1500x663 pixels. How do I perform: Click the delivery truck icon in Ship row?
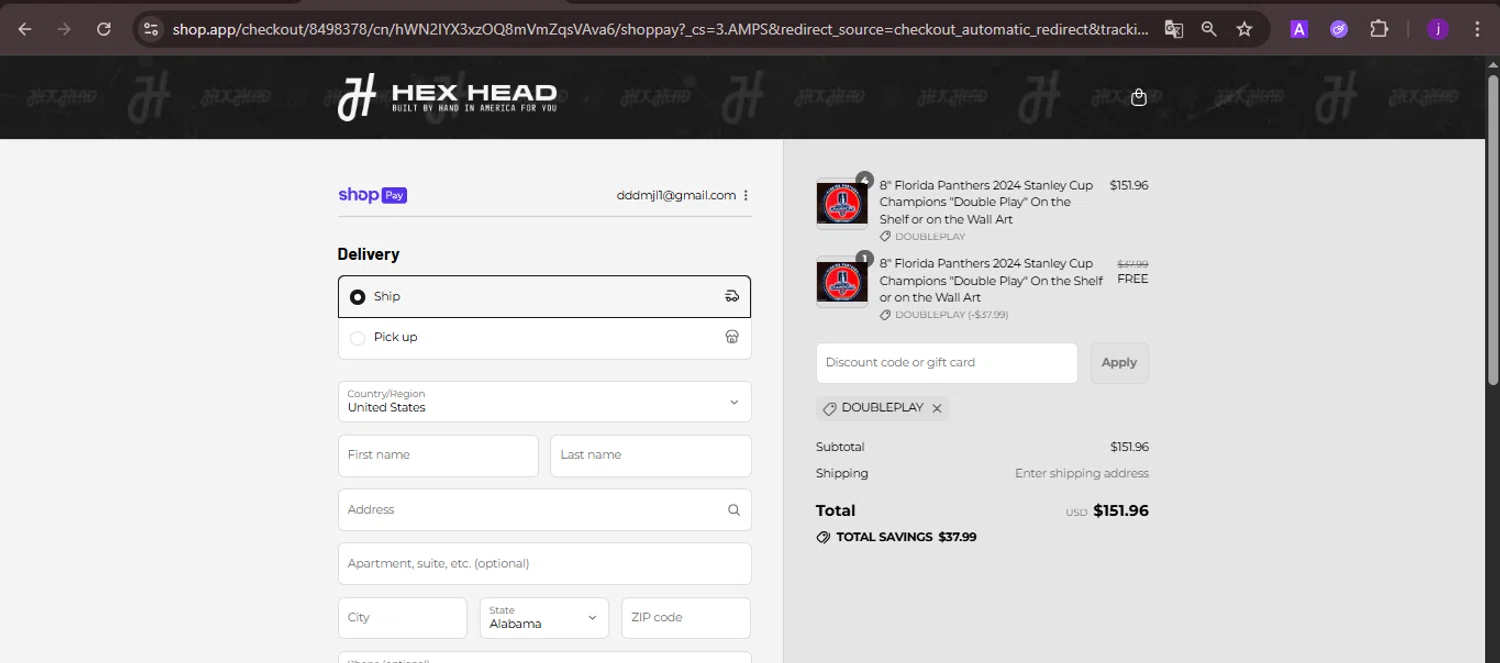[x=732, y=296]
